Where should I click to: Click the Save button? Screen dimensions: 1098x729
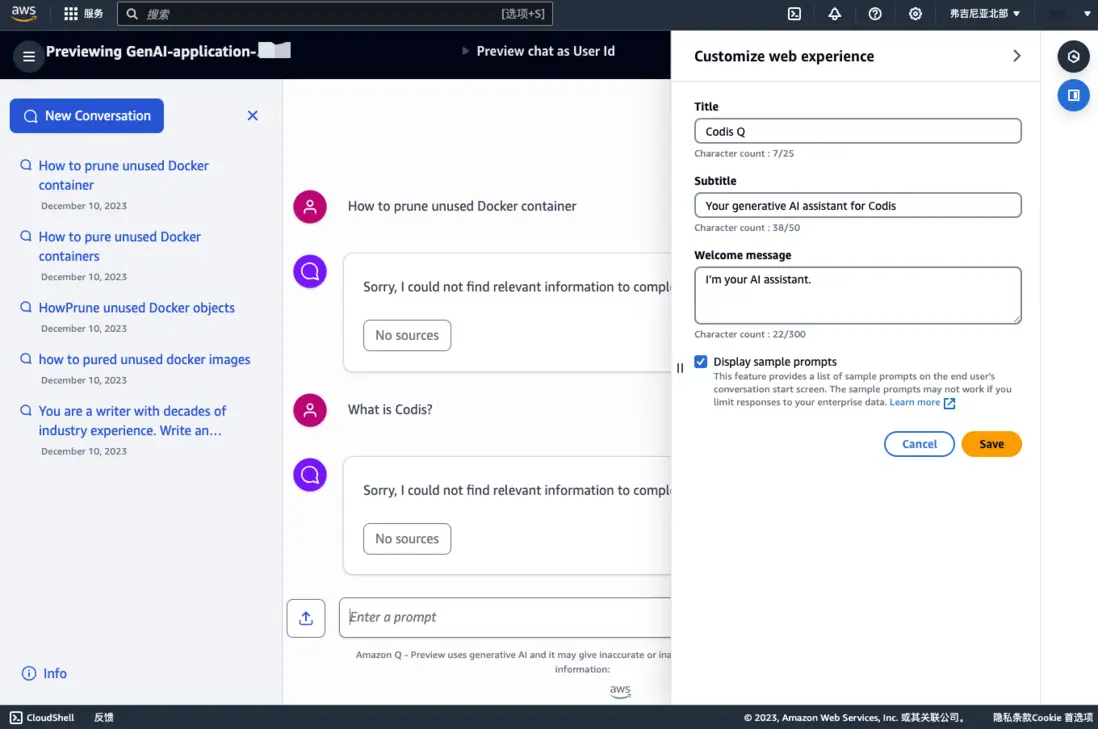[991, 444]
